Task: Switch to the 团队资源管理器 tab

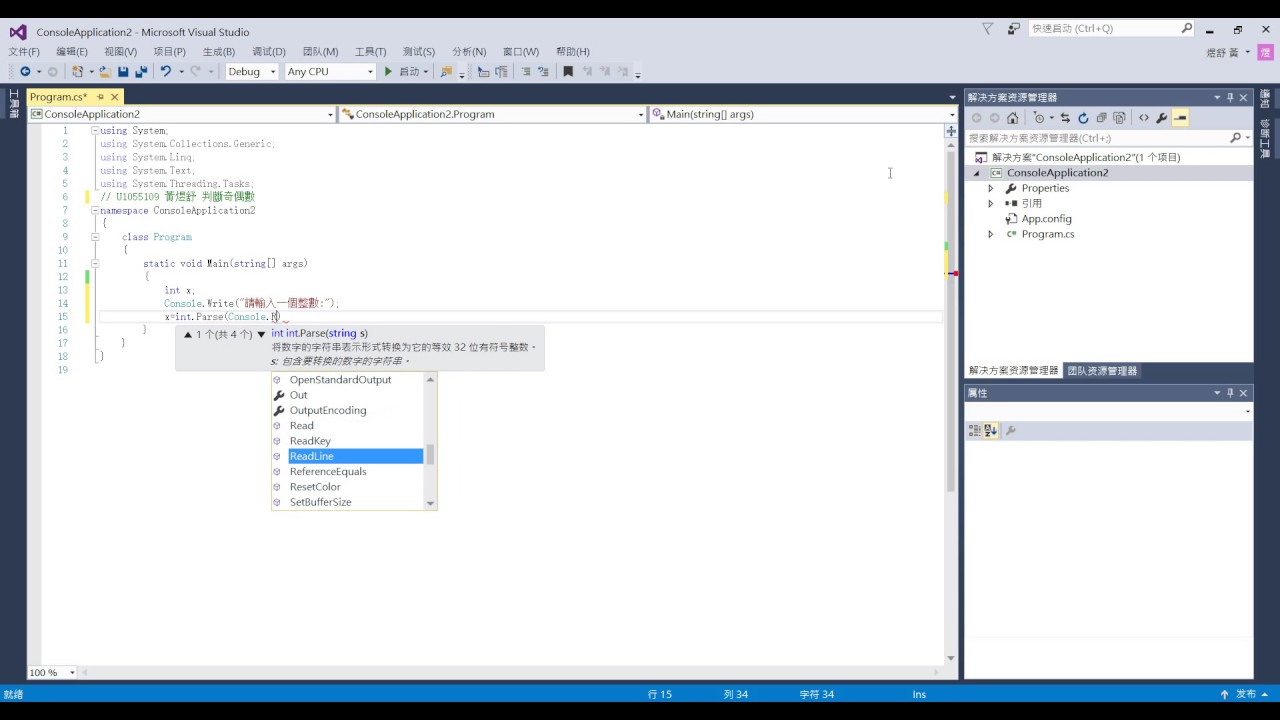Action: pyautogui.click(x=1102, y=371)
